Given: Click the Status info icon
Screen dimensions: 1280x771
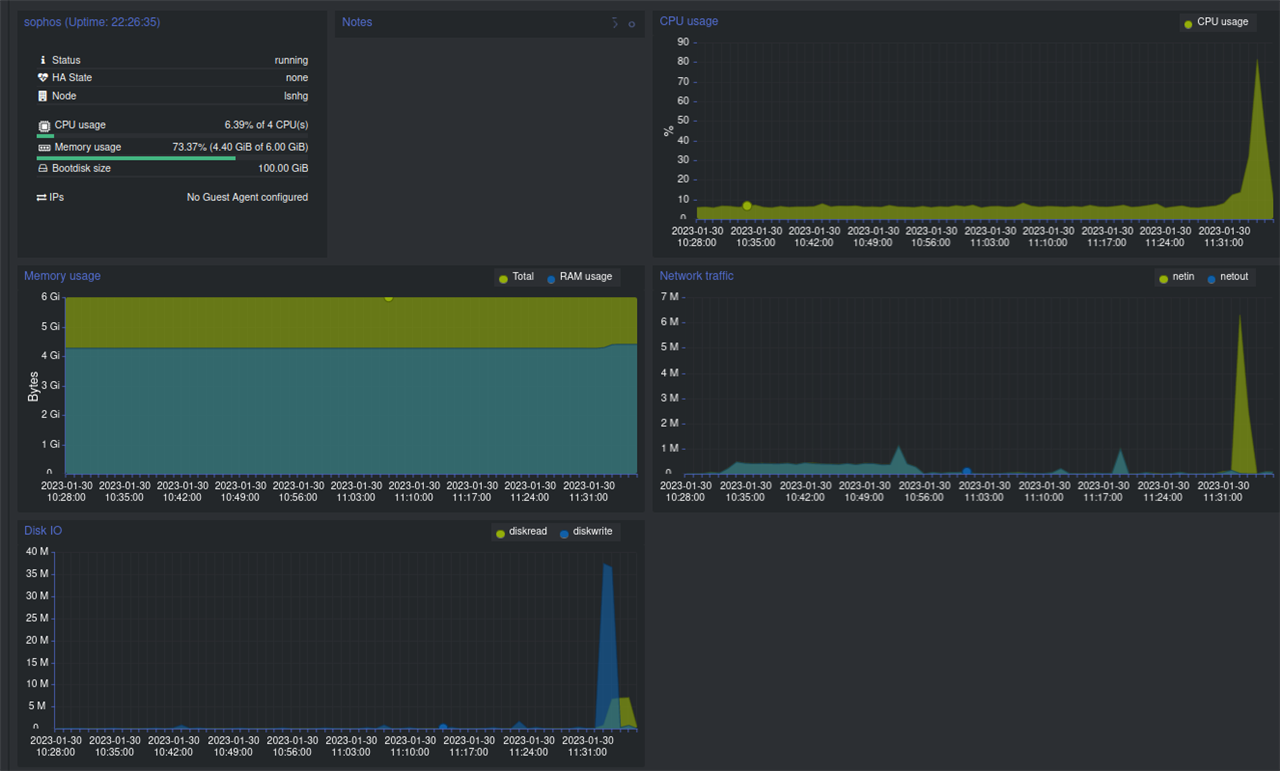Looking at the screenshot, I should tap(43, 60).
